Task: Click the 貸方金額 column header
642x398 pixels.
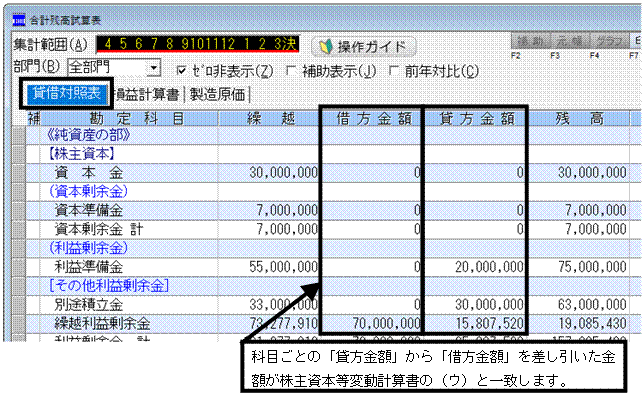Action: click(475, 119)
